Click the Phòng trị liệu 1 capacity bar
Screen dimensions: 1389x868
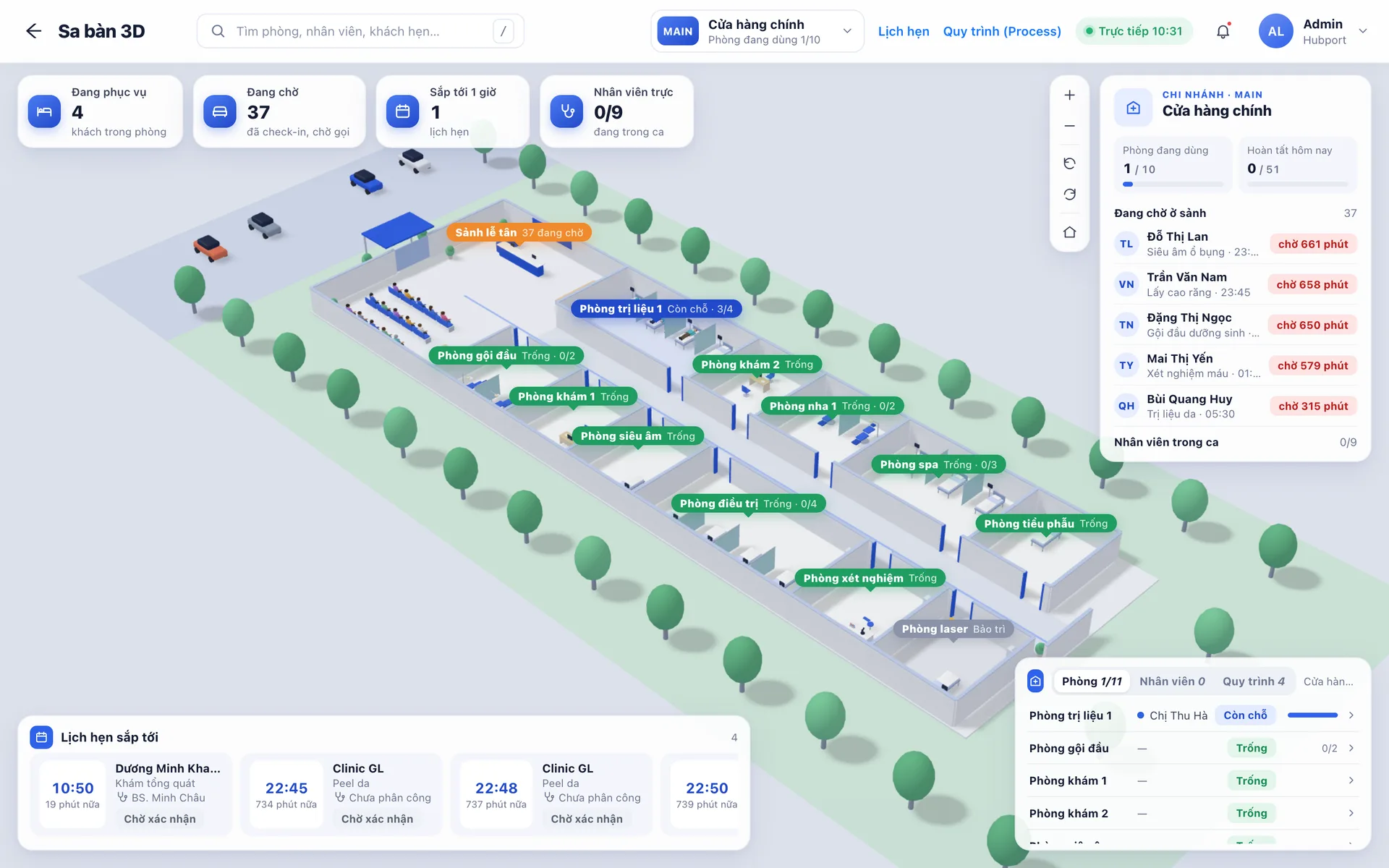tap(1312, 715)
